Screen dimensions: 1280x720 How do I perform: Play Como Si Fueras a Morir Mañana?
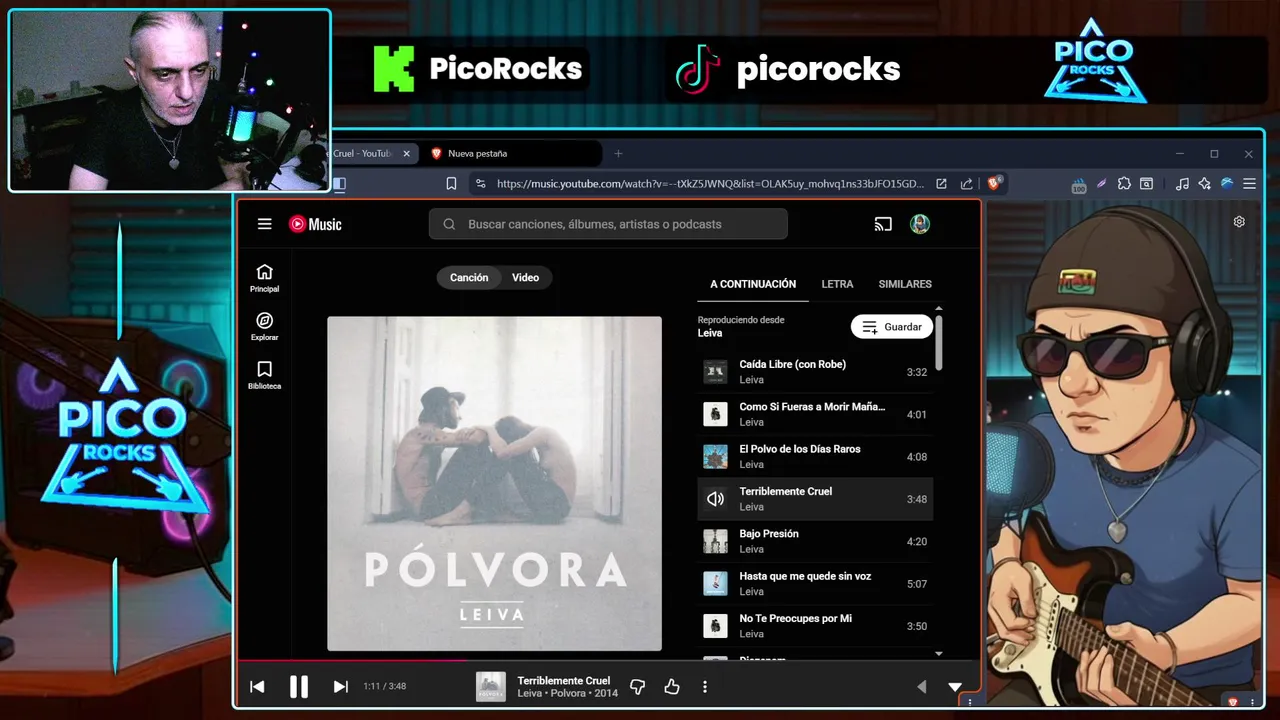(815, 414)
